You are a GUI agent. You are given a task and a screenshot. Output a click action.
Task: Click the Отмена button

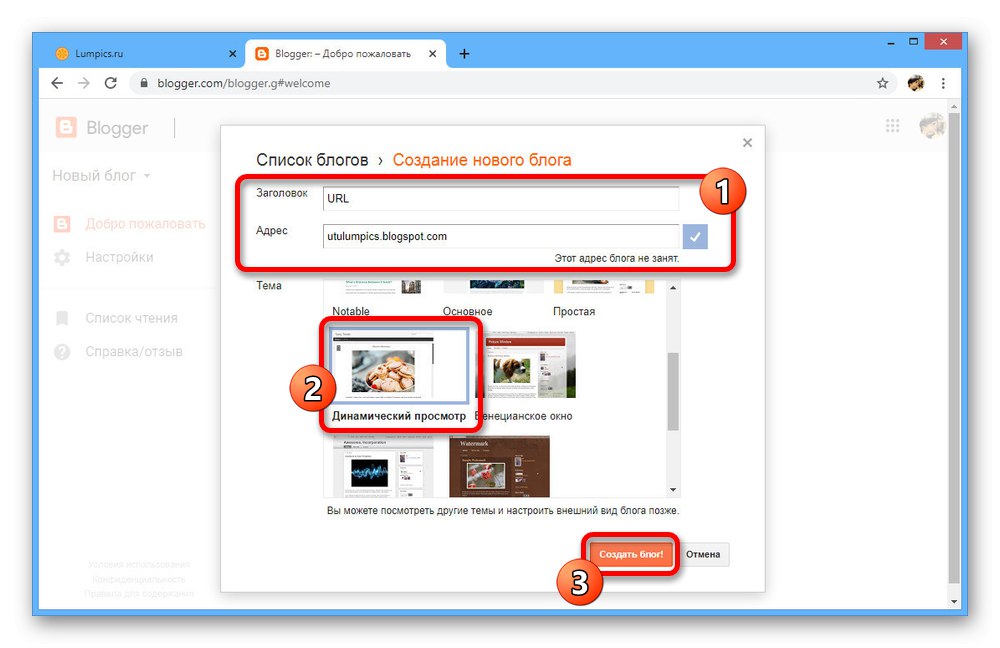(703, 554)
